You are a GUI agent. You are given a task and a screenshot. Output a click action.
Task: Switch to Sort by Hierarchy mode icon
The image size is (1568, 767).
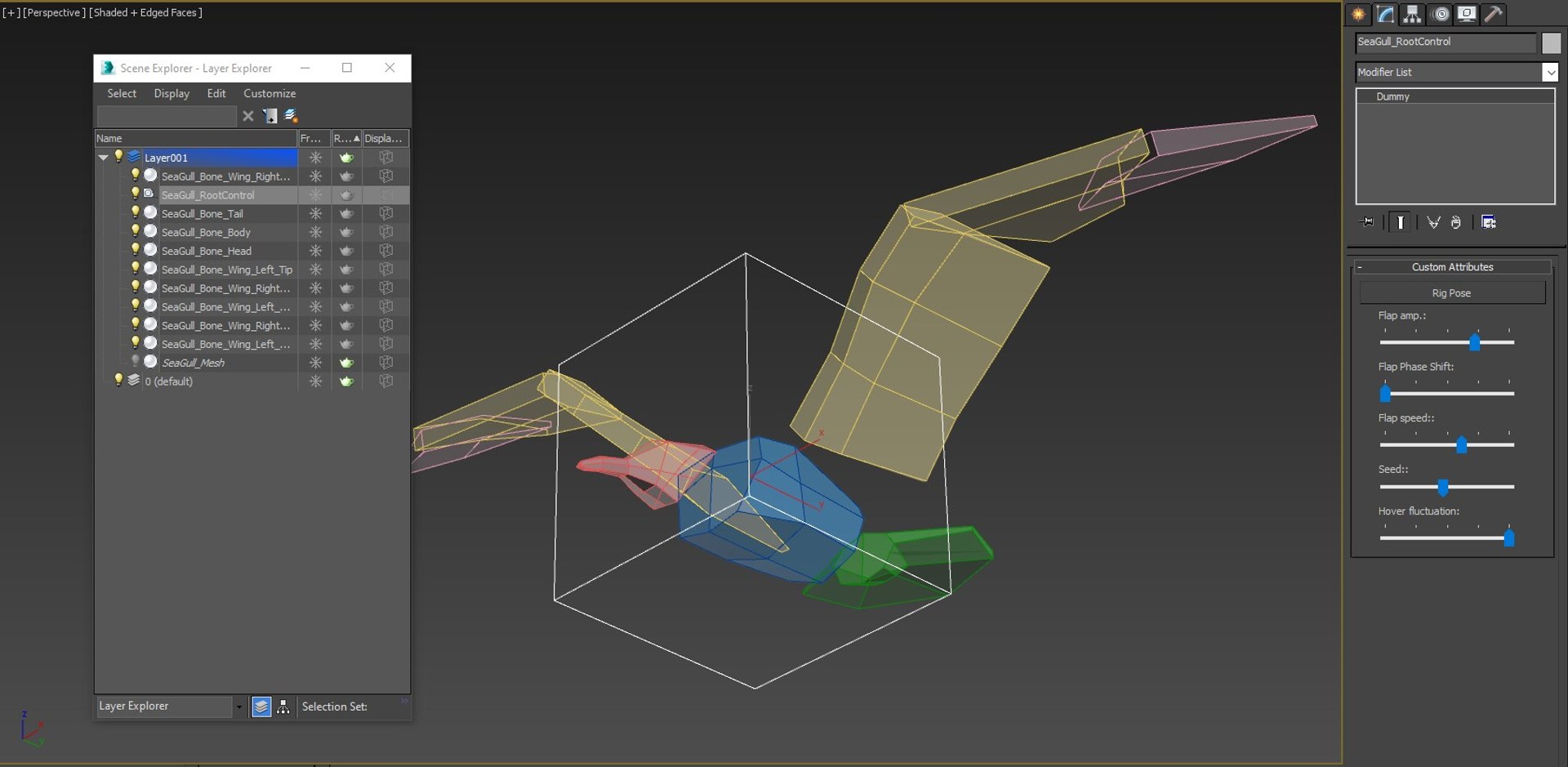tap(283, 707)
